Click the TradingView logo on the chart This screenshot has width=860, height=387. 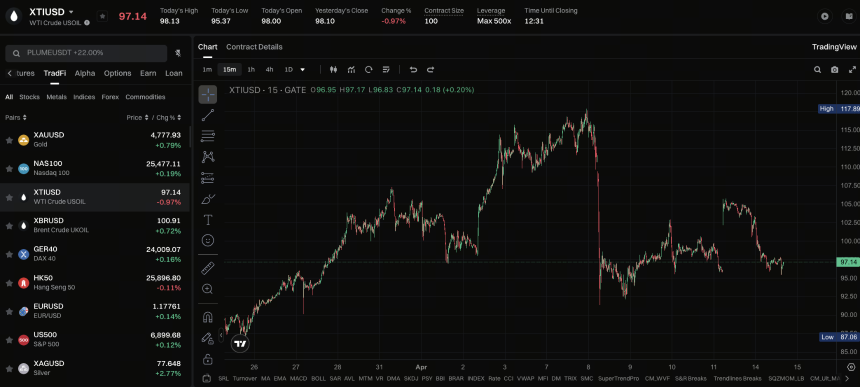point(240,344)
